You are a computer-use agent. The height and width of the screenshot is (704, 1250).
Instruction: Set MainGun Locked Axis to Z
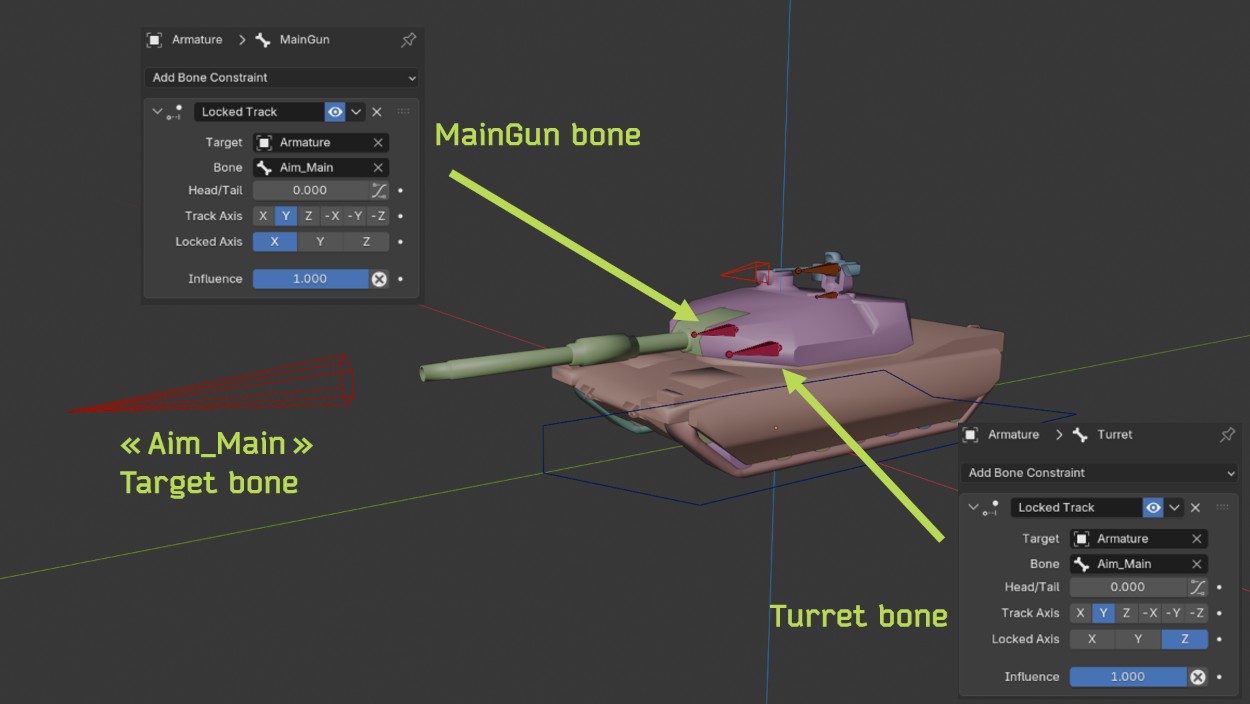click(x=366, y=242)
